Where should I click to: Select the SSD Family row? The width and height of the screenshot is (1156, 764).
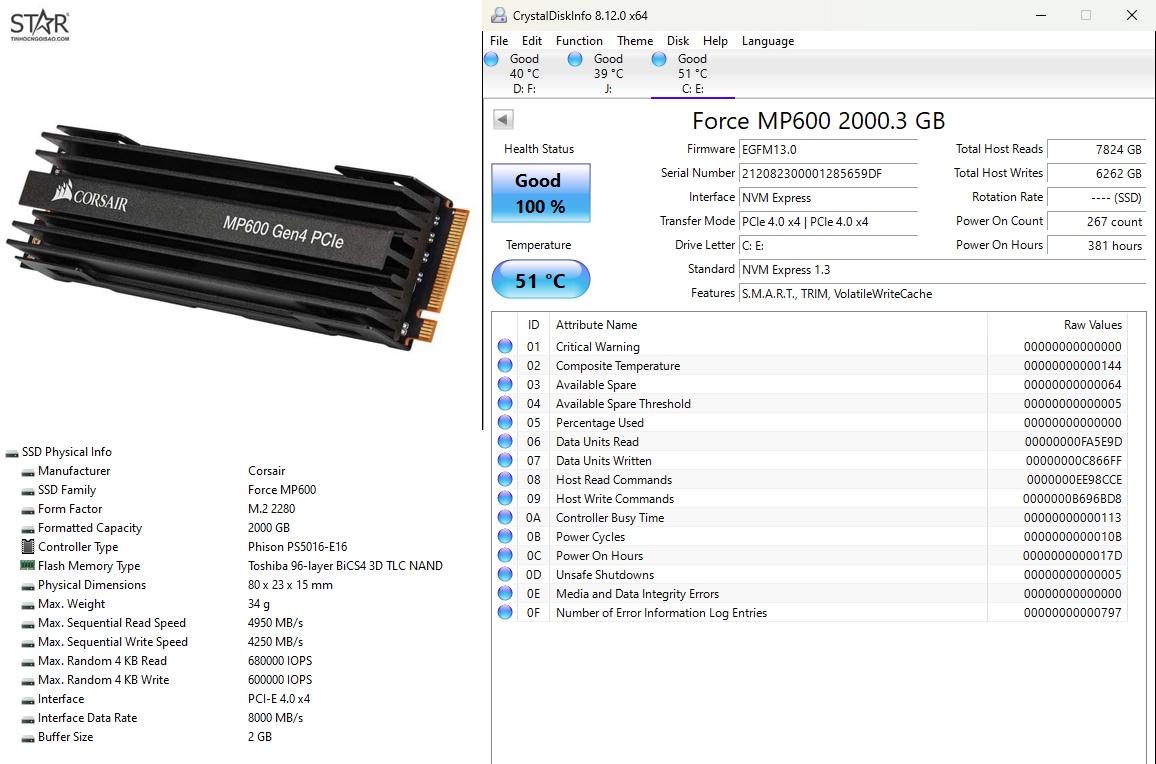pos(168,490)
